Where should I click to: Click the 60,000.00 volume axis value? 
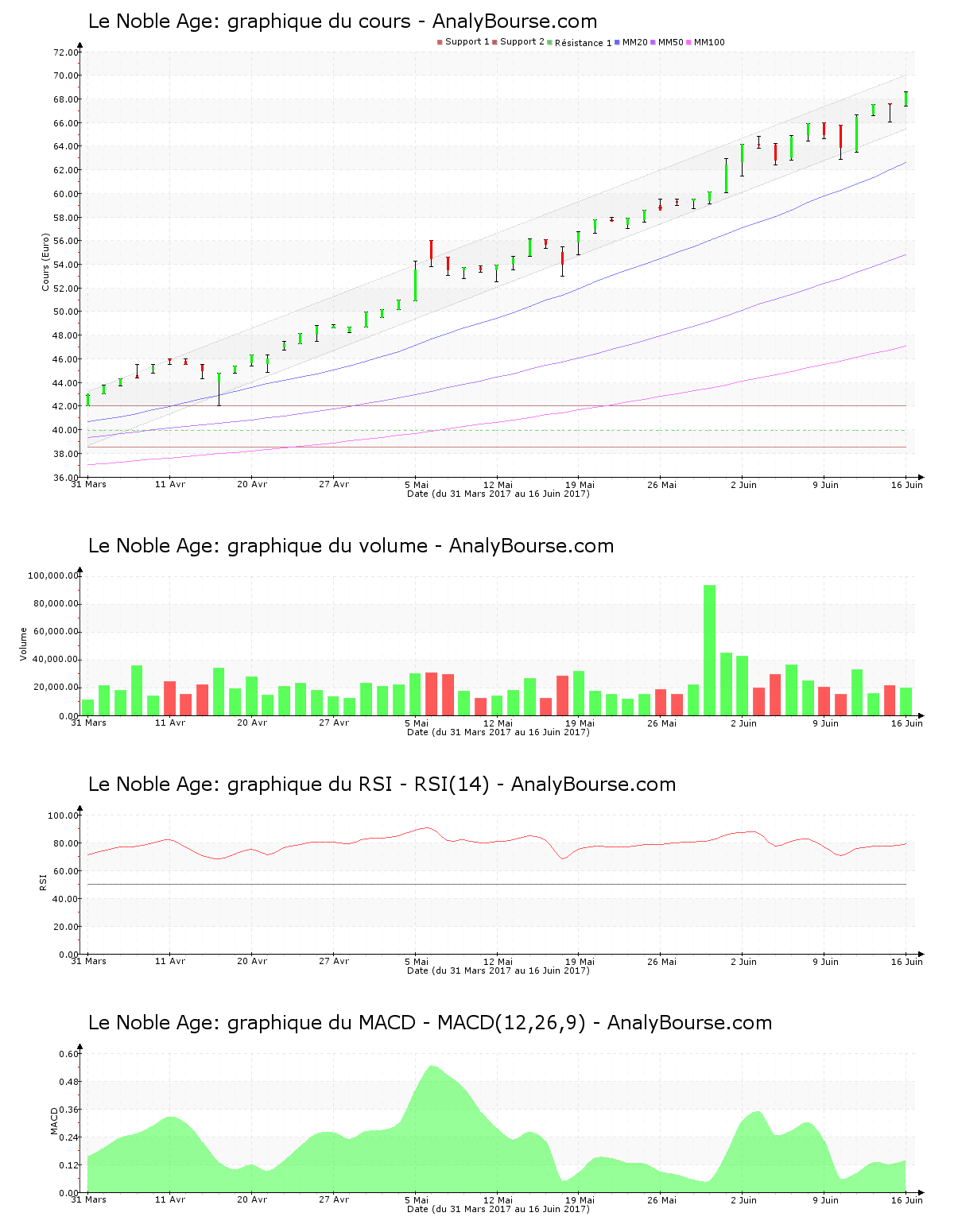[56, 632]
